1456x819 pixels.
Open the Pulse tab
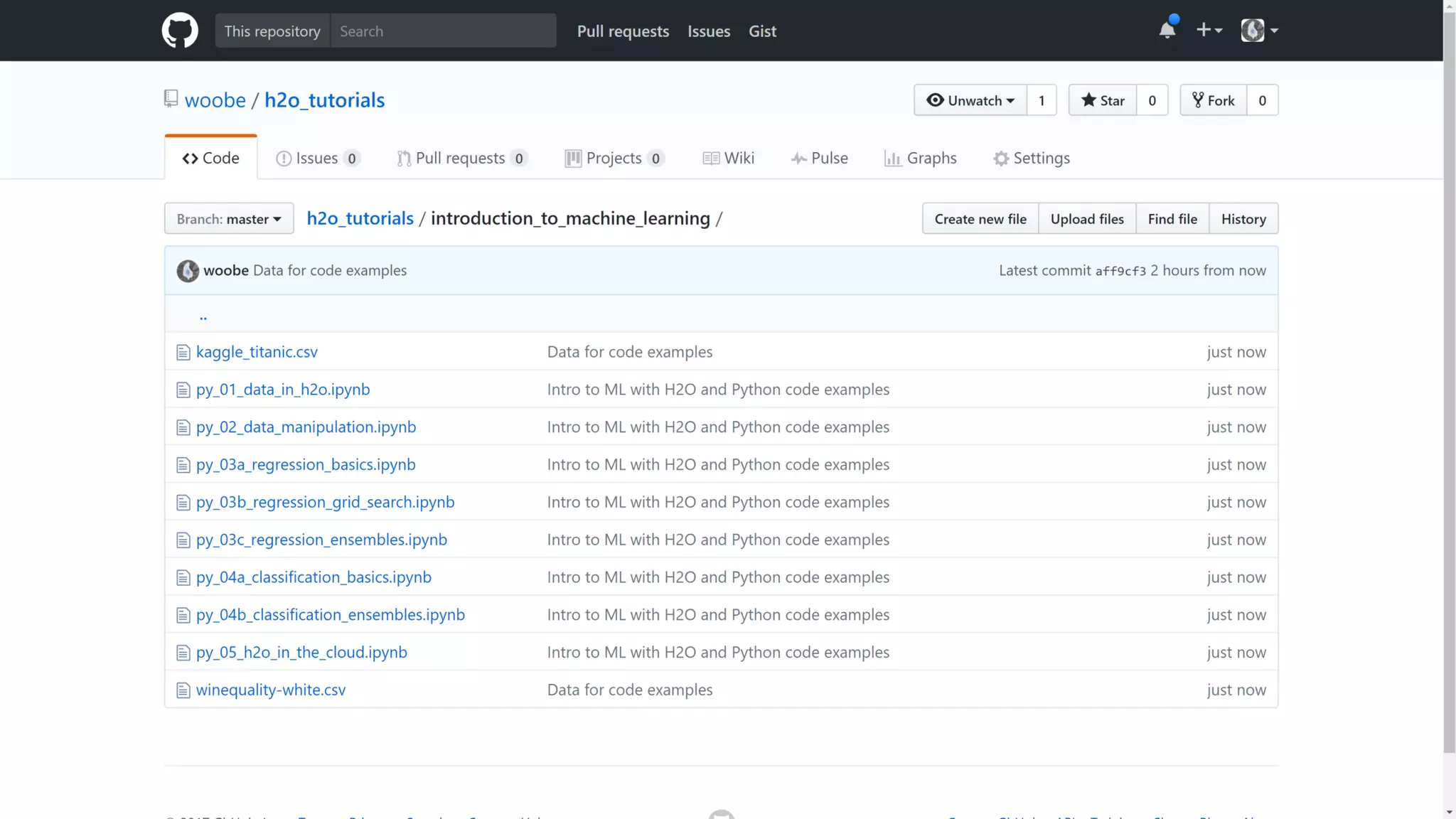click(x=820, y=158)
